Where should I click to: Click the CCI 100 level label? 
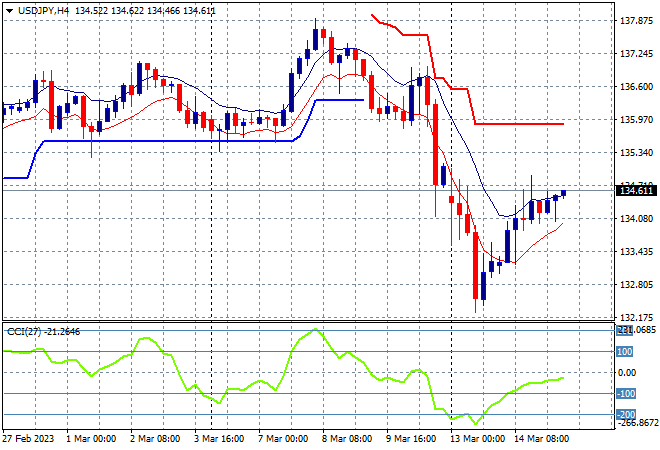click(625, 351)
